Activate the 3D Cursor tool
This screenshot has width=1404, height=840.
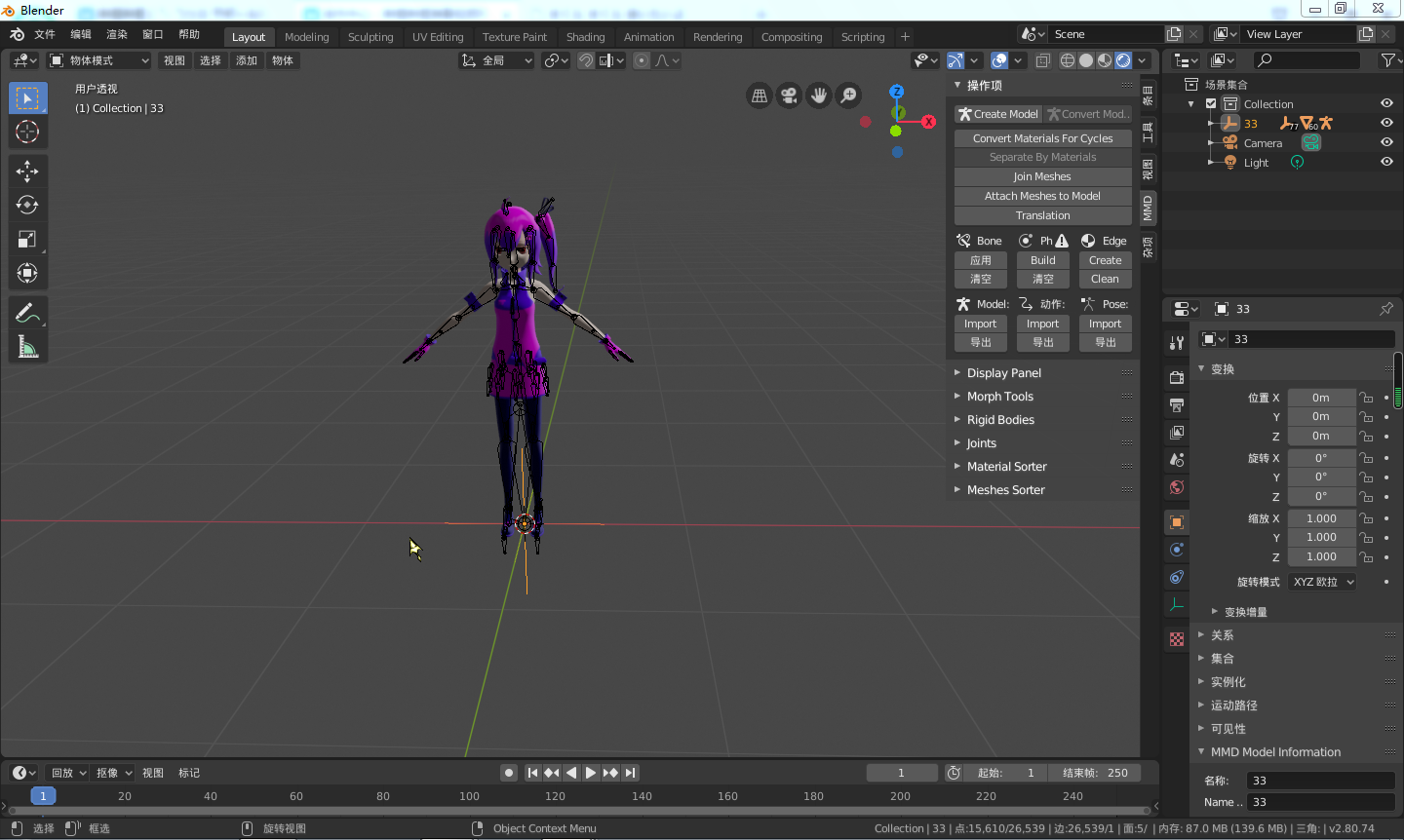(x=27, y=132)
